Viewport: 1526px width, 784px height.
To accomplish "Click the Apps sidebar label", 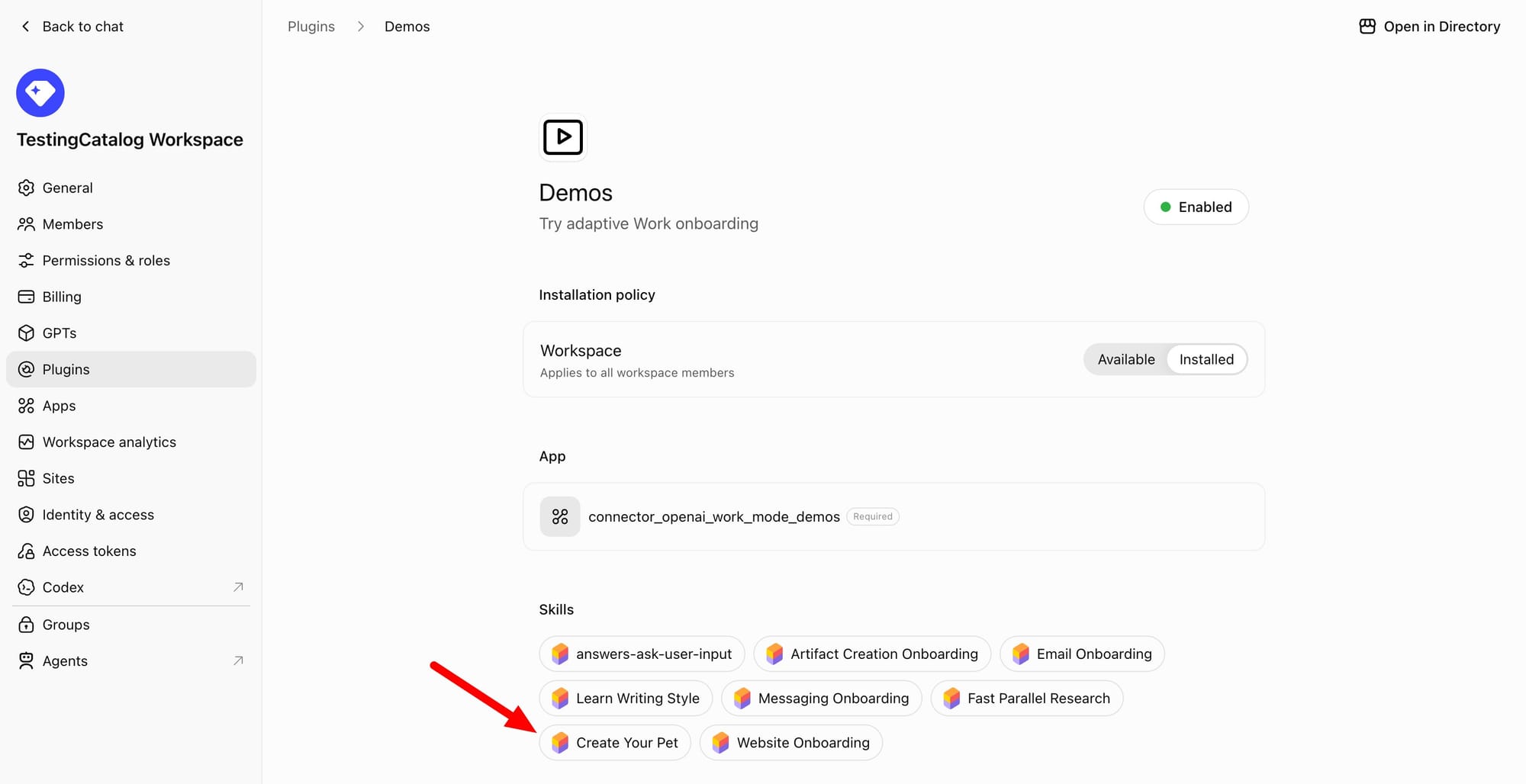I will (59, 406).
